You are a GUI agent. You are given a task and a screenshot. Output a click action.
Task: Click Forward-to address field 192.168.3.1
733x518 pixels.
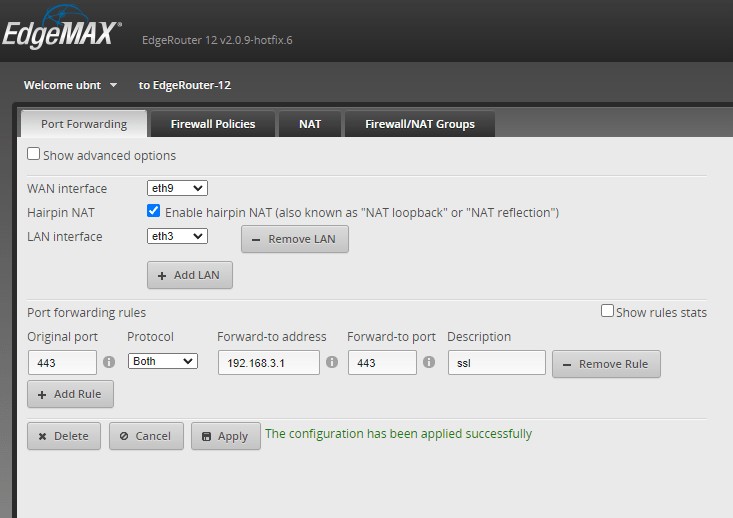coord(269,363)
